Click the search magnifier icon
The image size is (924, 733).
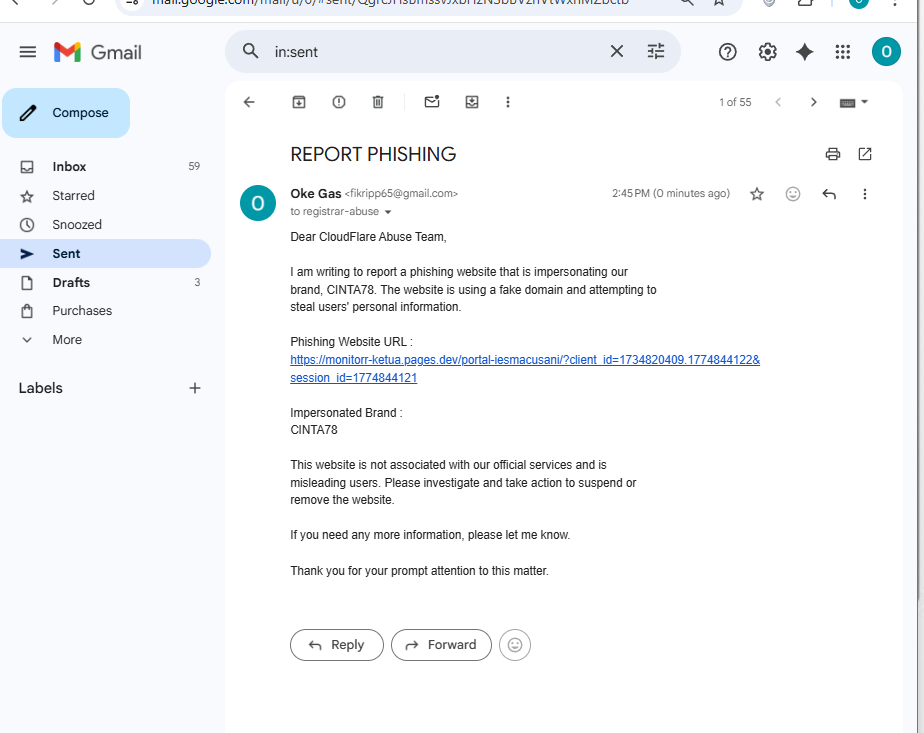pos(250,51)
